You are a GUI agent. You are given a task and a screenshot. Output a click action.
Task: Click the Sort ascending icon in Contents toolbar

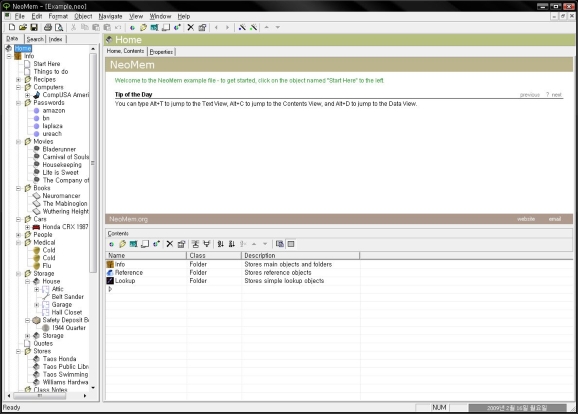click(220, 244)
